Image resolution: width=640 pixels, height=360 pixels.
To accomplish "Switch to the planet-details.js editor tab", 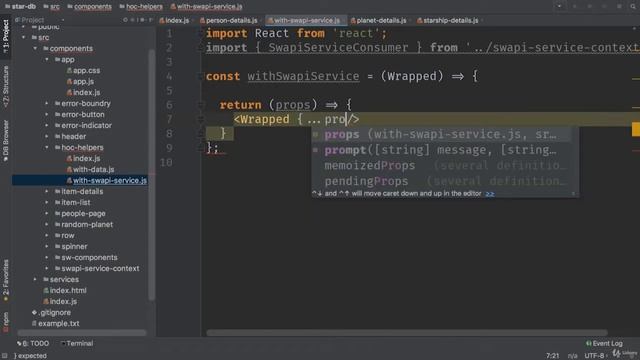I will [x=378, y=20].
